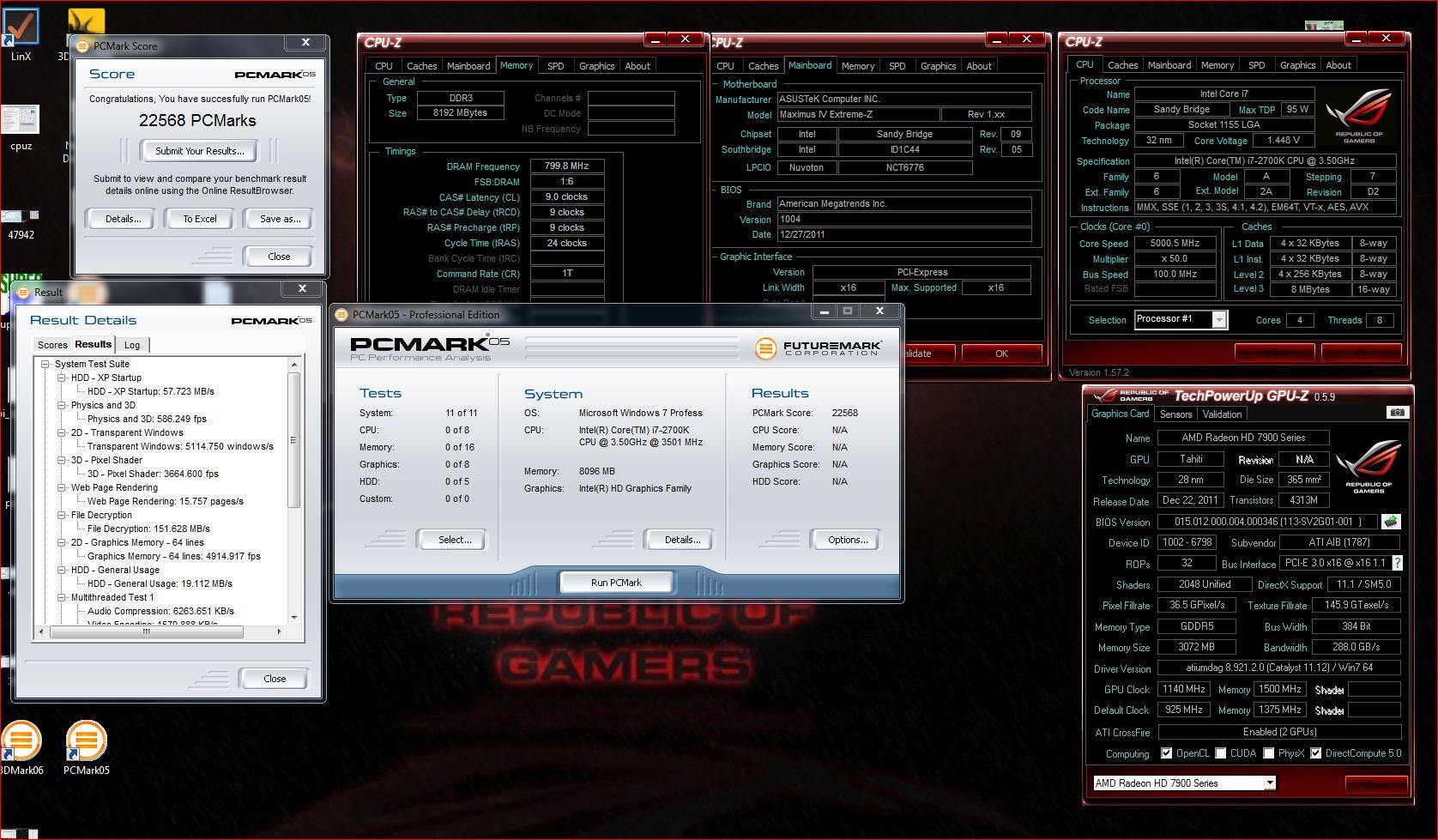Viewport: 1438px width, 840px height.
Task: Collapse the Multithreaded Test 1 node
Action: click(x=62, y=597)
